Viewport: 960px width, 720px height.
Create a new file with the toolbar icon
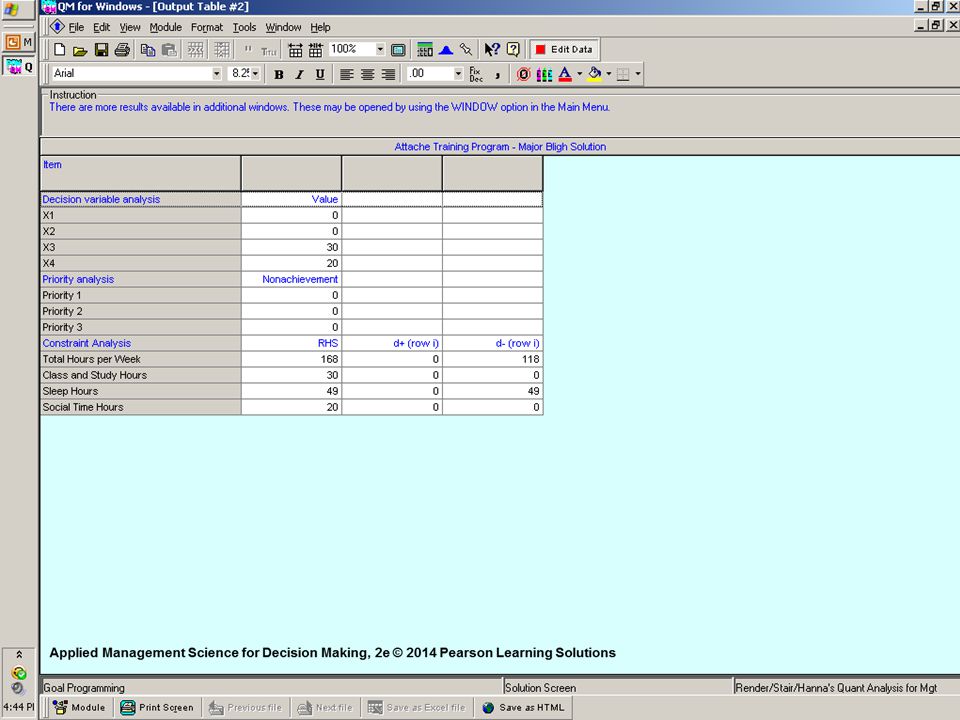(x=59, y=50)
